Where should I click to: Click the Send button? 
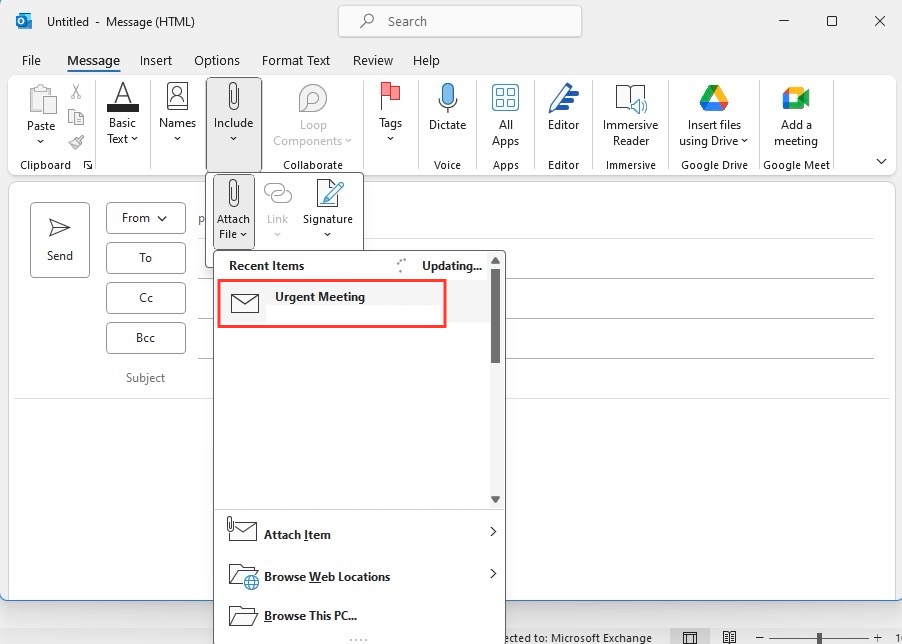60,240
